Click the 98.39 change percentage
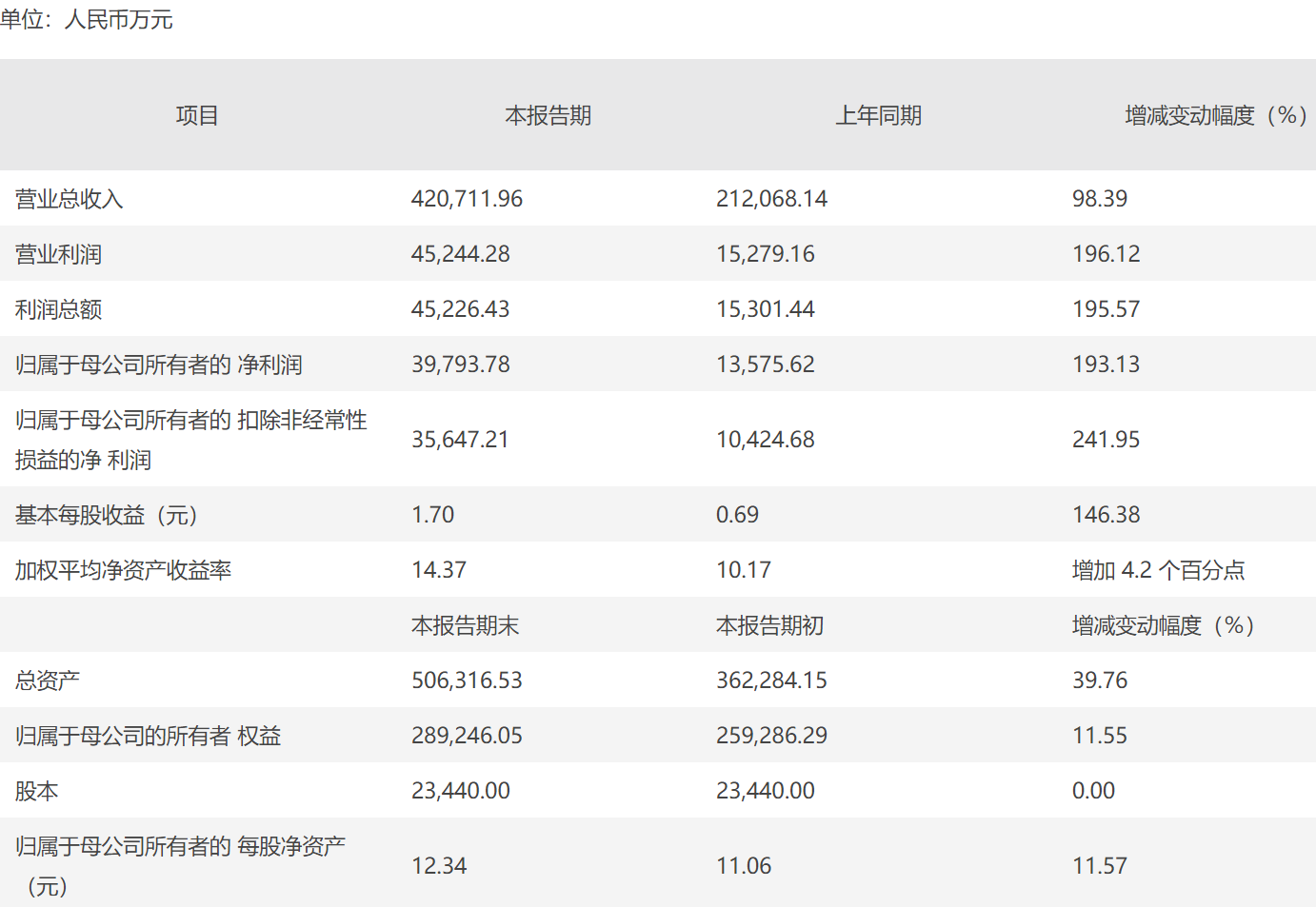This screenshot has width=1316, height=907. click(1099, 199)
